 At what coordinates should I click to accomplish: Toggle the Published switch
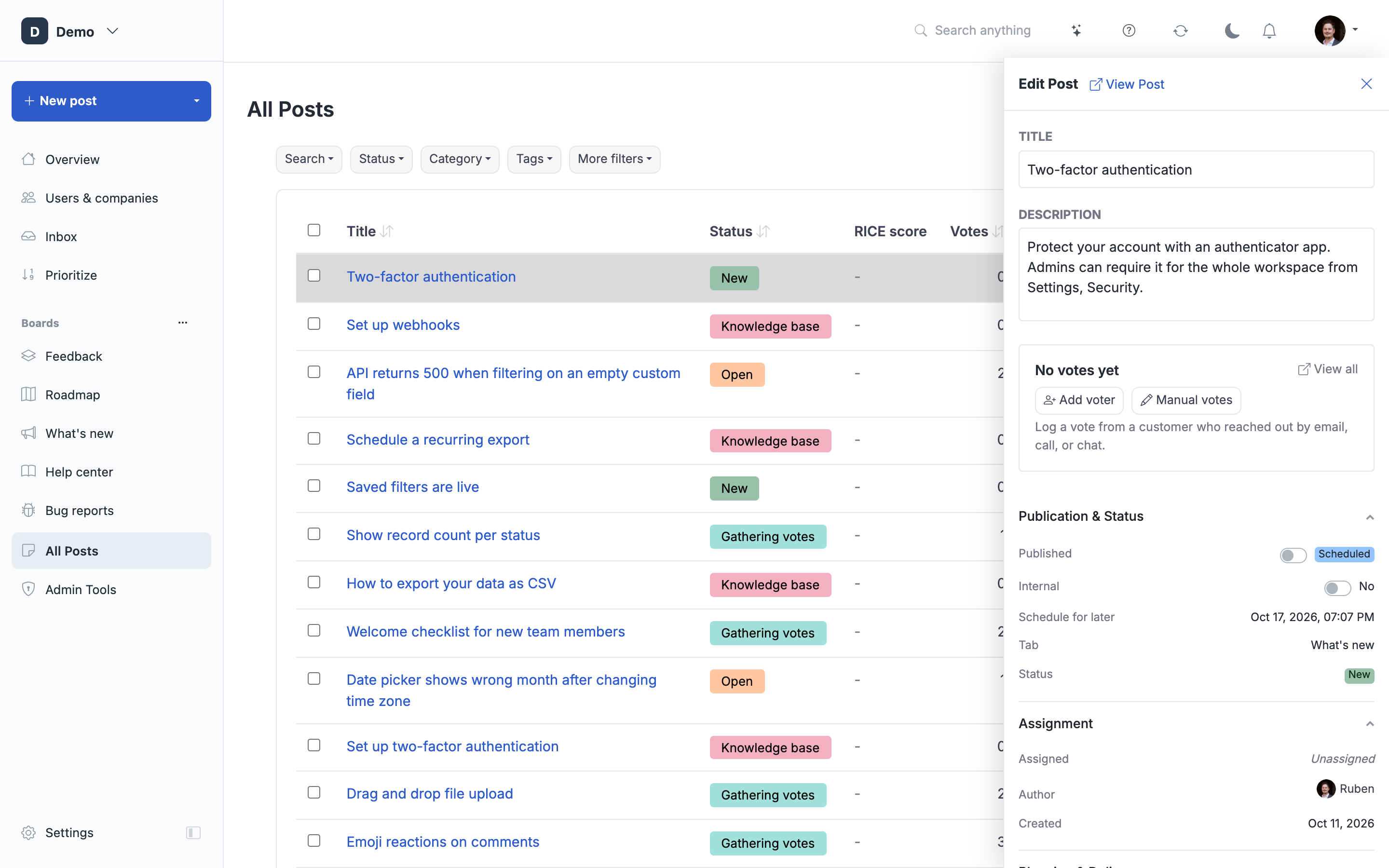(x=1293, y=555)
